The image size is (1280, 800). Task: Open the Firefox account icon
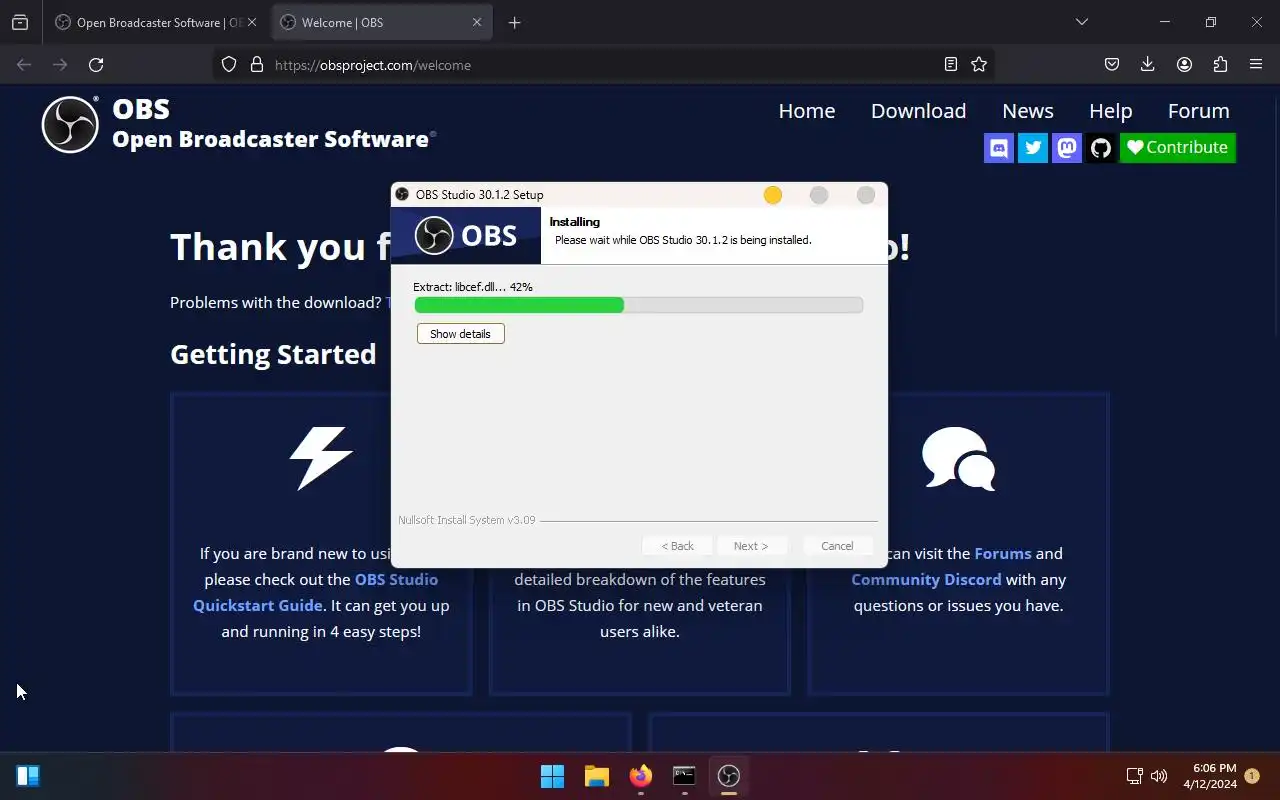pos(1184,64)
